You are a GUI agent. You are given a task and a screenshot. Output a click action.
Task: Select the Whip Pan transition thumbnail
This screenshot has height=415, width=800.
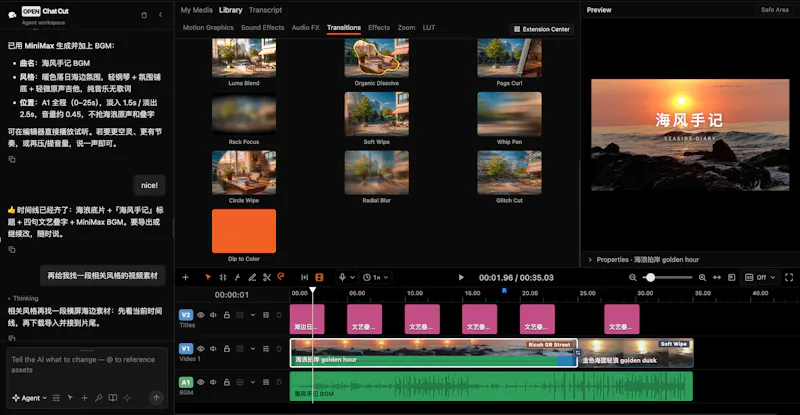[x=509, y=114]
